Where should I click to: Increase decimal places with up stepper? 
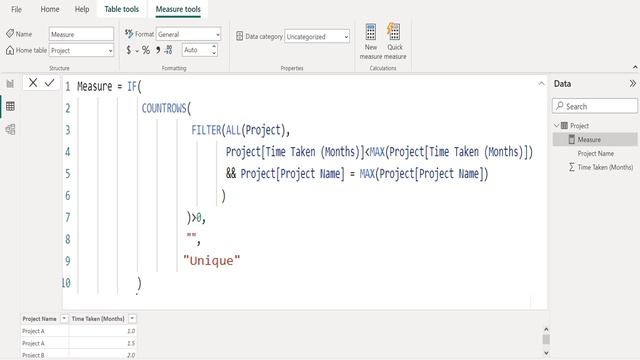point(214,47)
